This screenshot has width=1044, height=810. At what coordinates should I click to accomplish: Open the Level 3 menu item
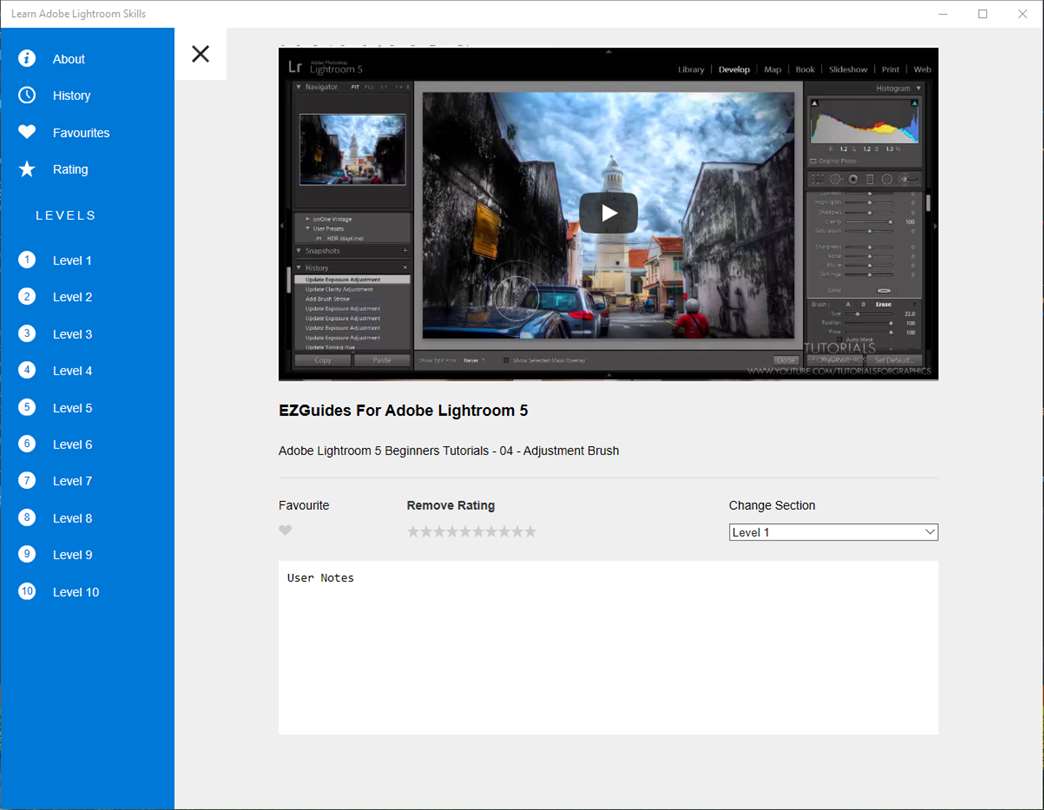tap(72, 334)
